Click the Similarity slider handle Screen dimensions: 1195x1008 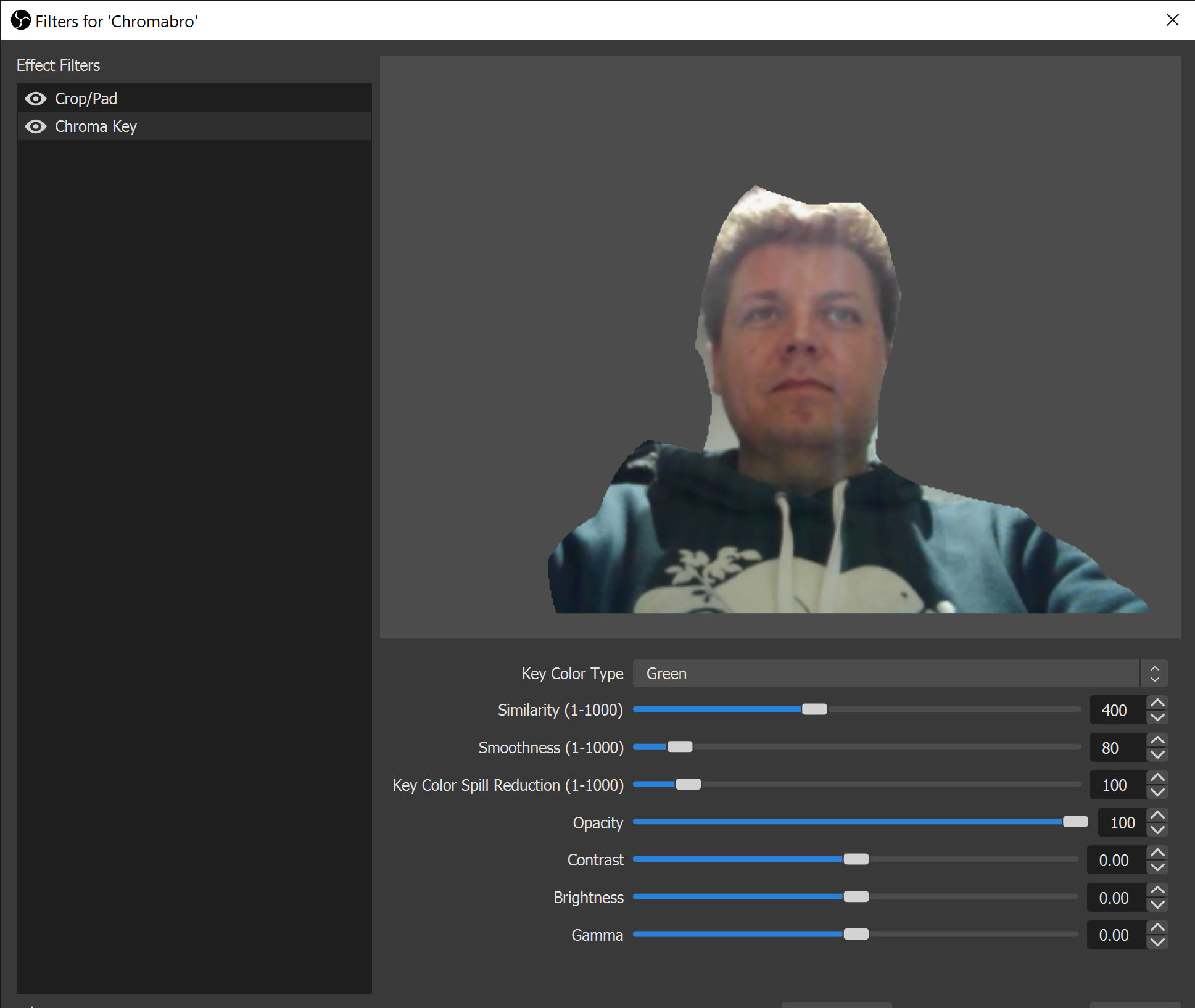click(x=814, y=709)
